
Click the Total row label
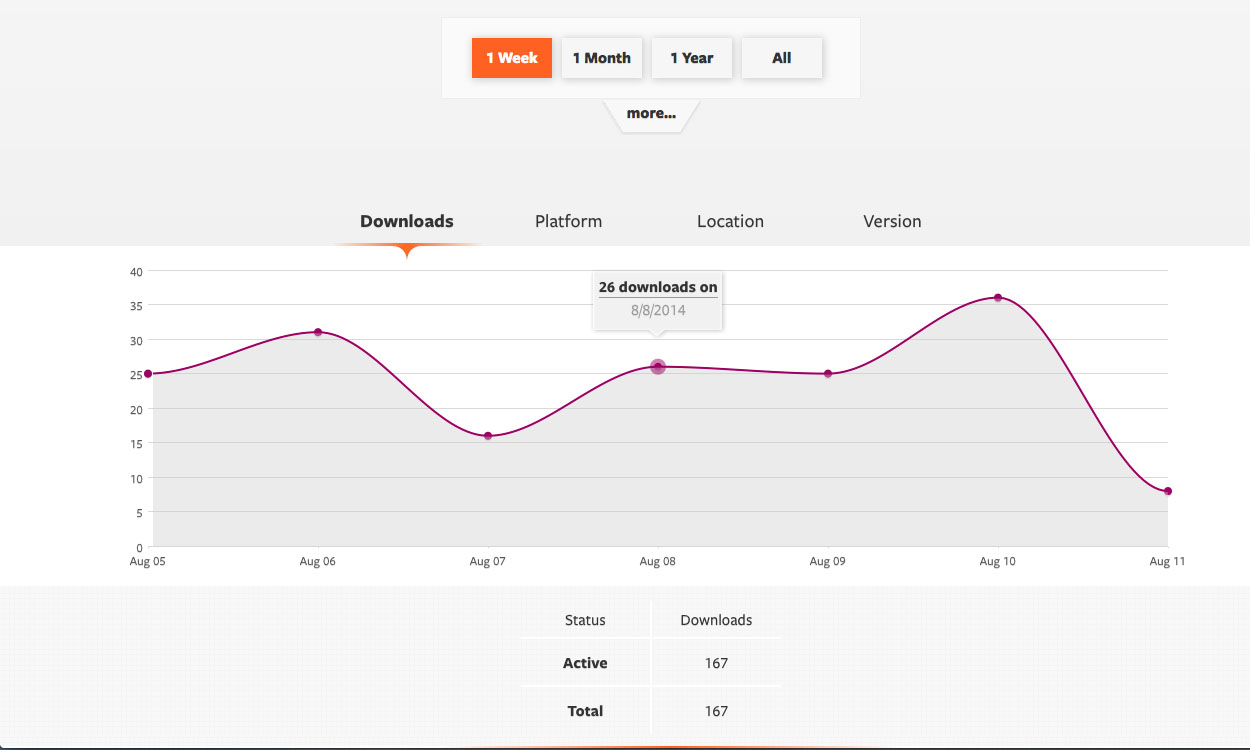tap(585, 711)
